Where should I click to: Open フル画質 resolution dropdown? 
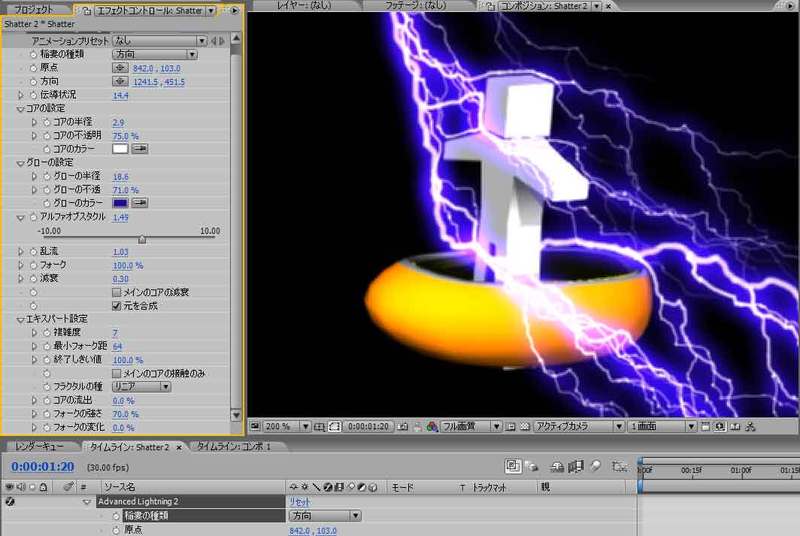tap(471, 426)
